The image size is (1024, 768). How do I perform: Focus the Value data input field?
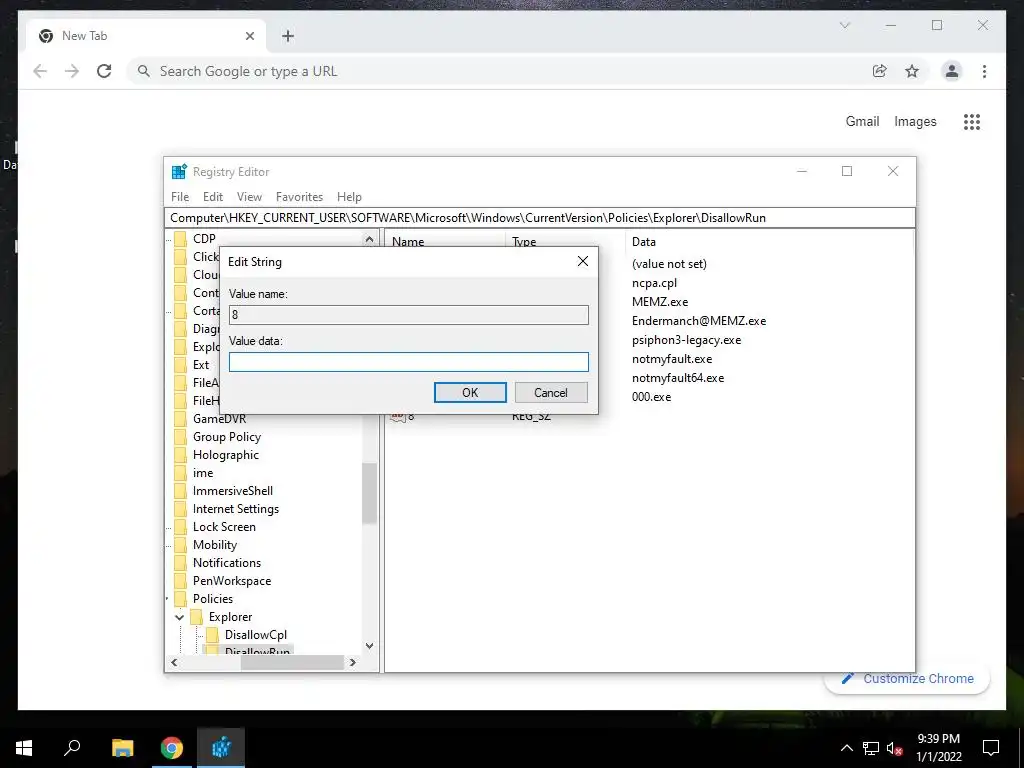point(409,362)
